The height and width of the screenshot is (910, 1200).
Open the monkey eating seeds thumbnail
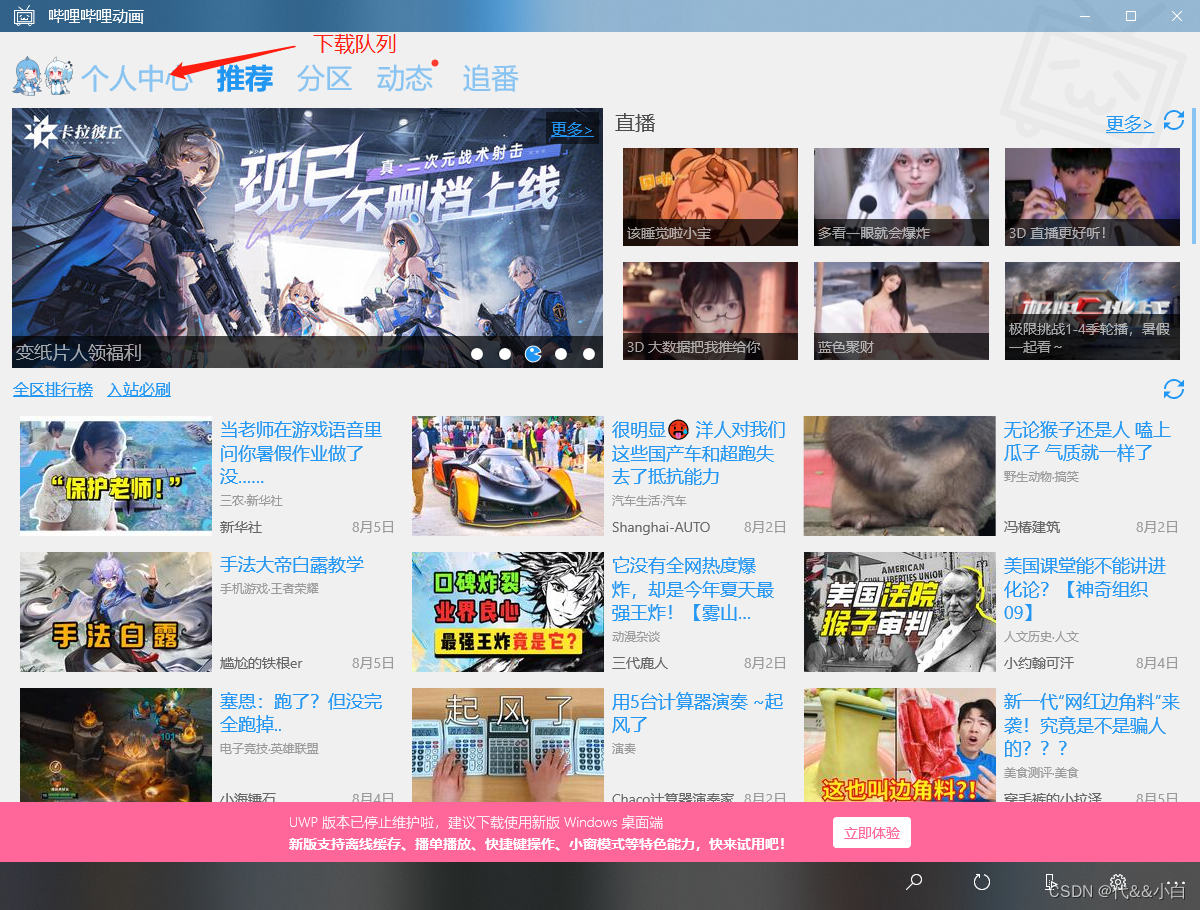(x=900, y=476)
